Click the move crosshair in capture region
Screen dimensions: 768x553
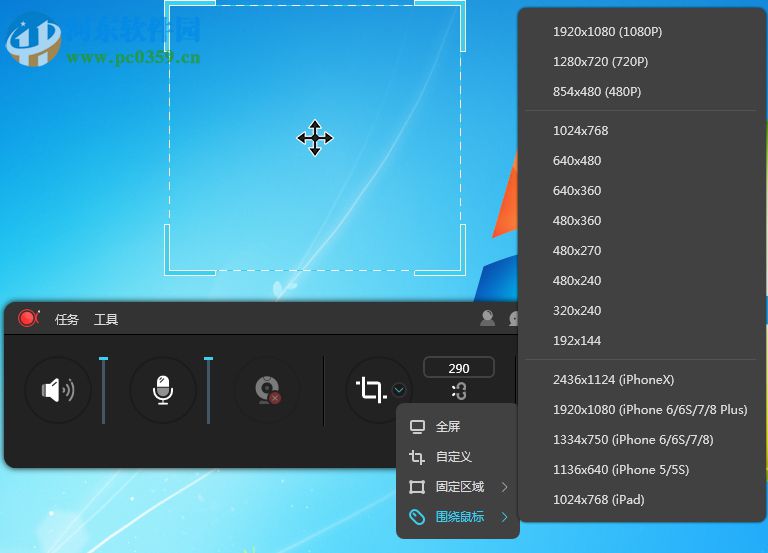(x=315, y=138)
